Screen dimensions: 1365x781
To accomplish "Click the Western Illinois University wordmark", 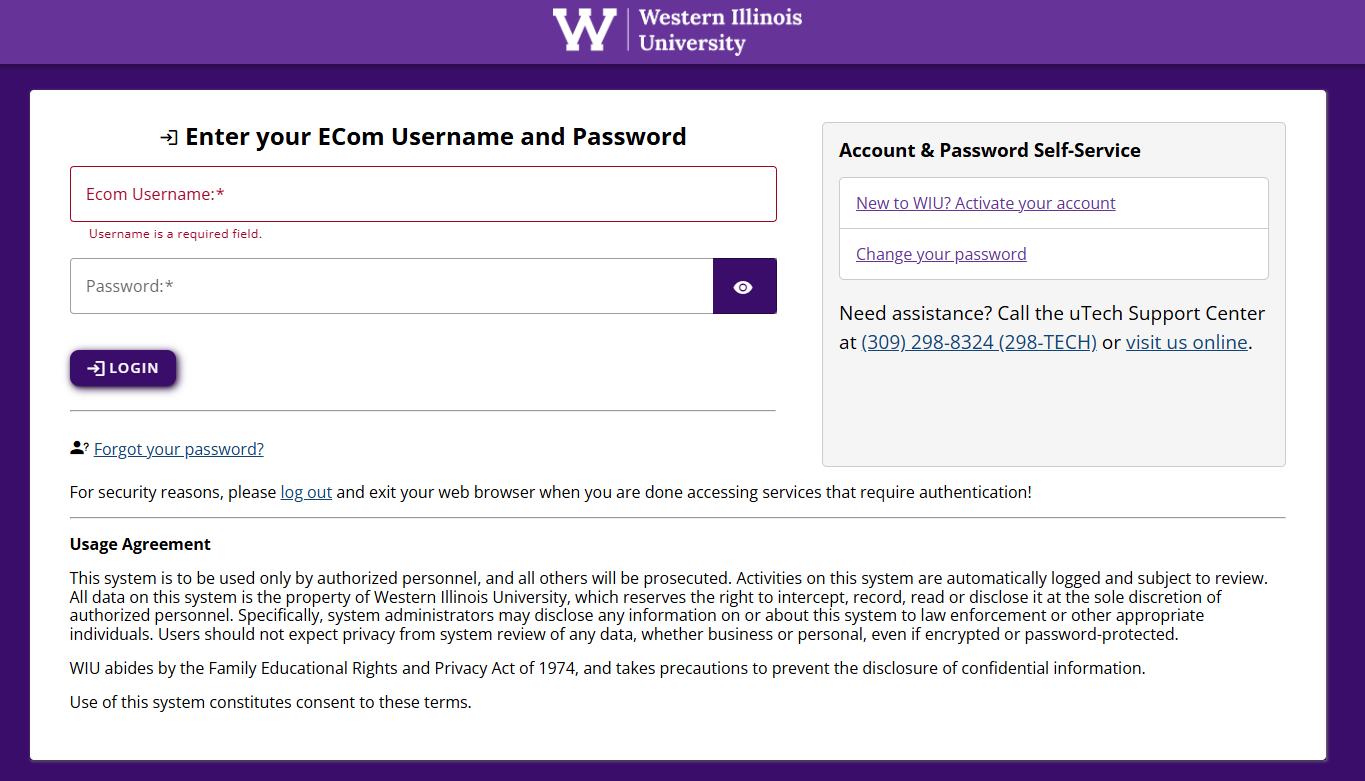I will 720,30.
